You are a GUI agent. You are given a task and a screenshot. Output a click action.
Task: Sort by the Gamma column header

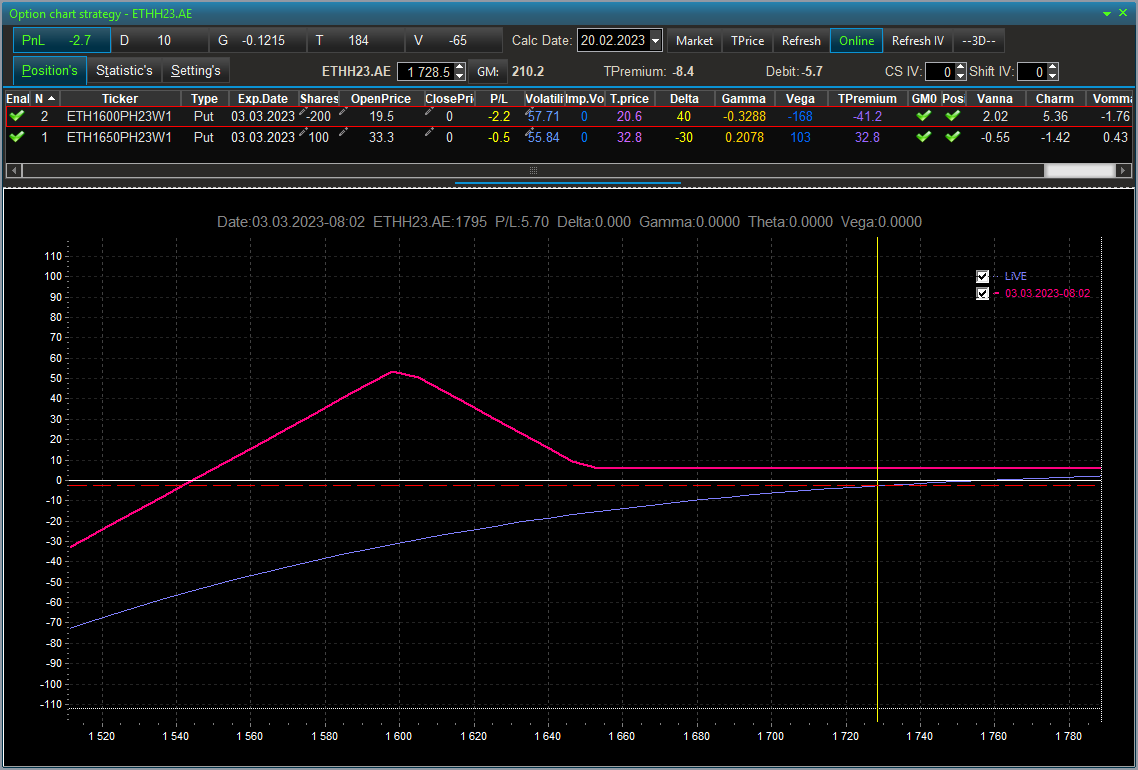744,99
